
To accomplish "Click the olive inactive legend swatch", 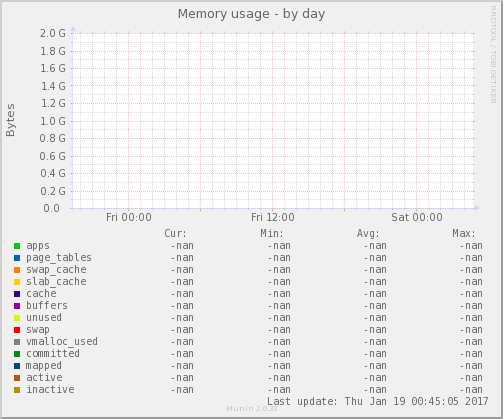I will point(17,390).
